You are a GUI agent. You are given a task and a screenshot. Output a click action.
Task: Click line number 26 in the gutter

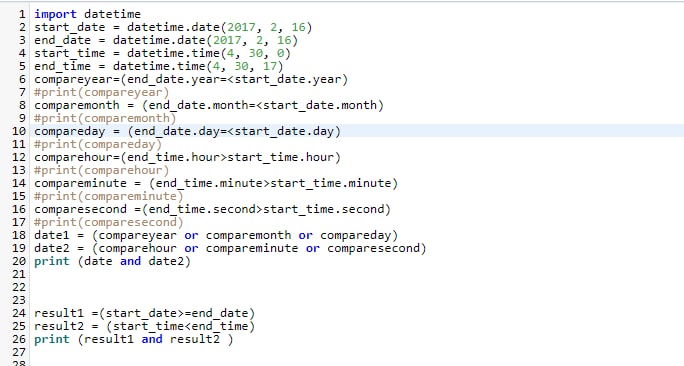(x=19, y=339)
